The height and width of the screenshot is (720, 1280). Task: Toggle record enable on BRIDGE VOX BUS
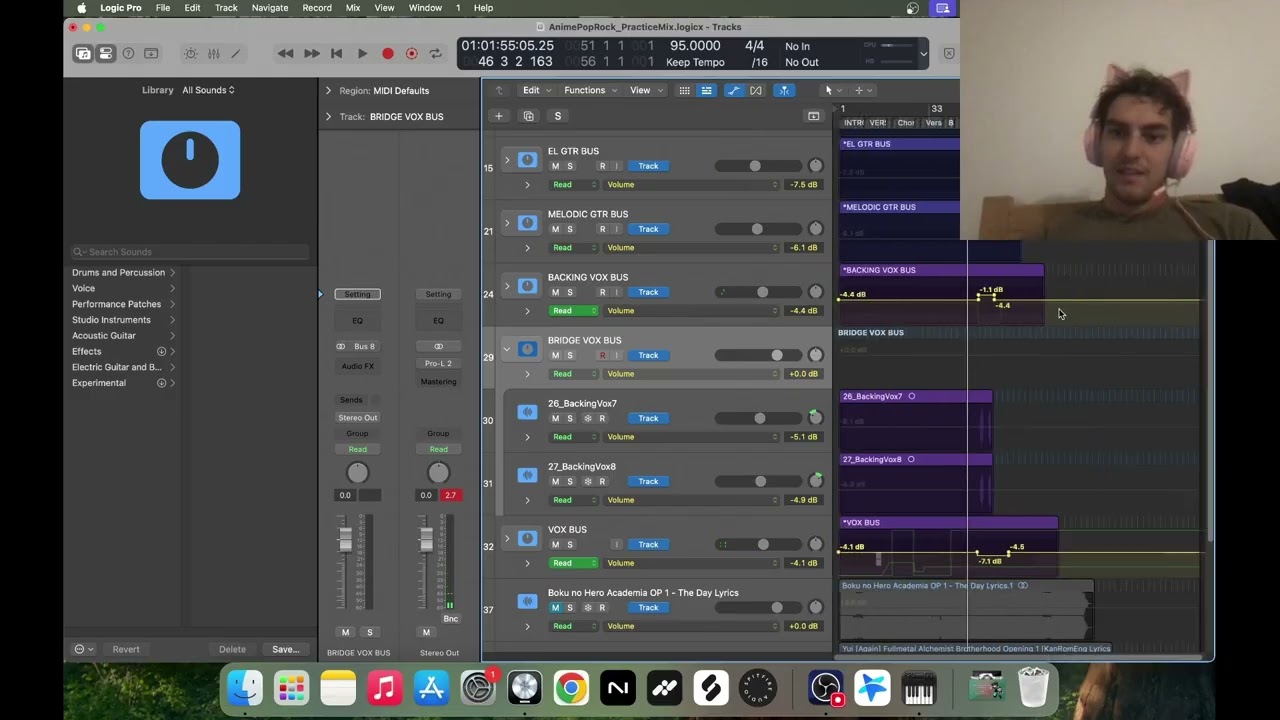(x=602, y=355)
